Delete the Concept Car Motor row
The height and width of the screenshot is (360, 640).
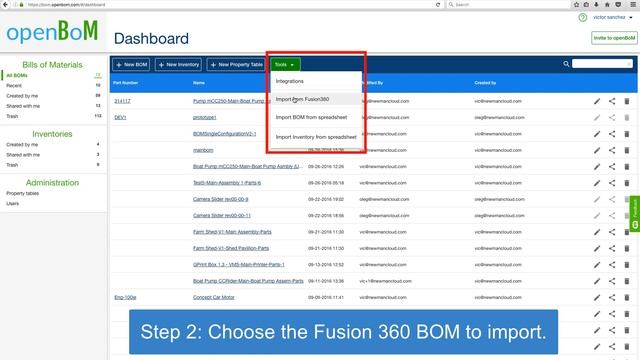[627, 298]
